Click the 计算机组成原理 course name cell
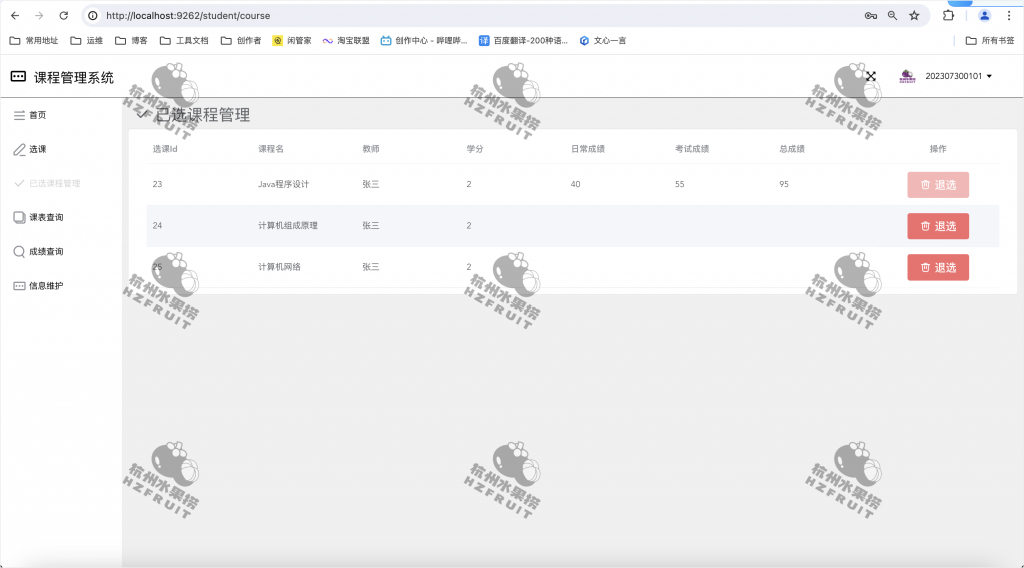1024x568 pixels. point(288,225)
